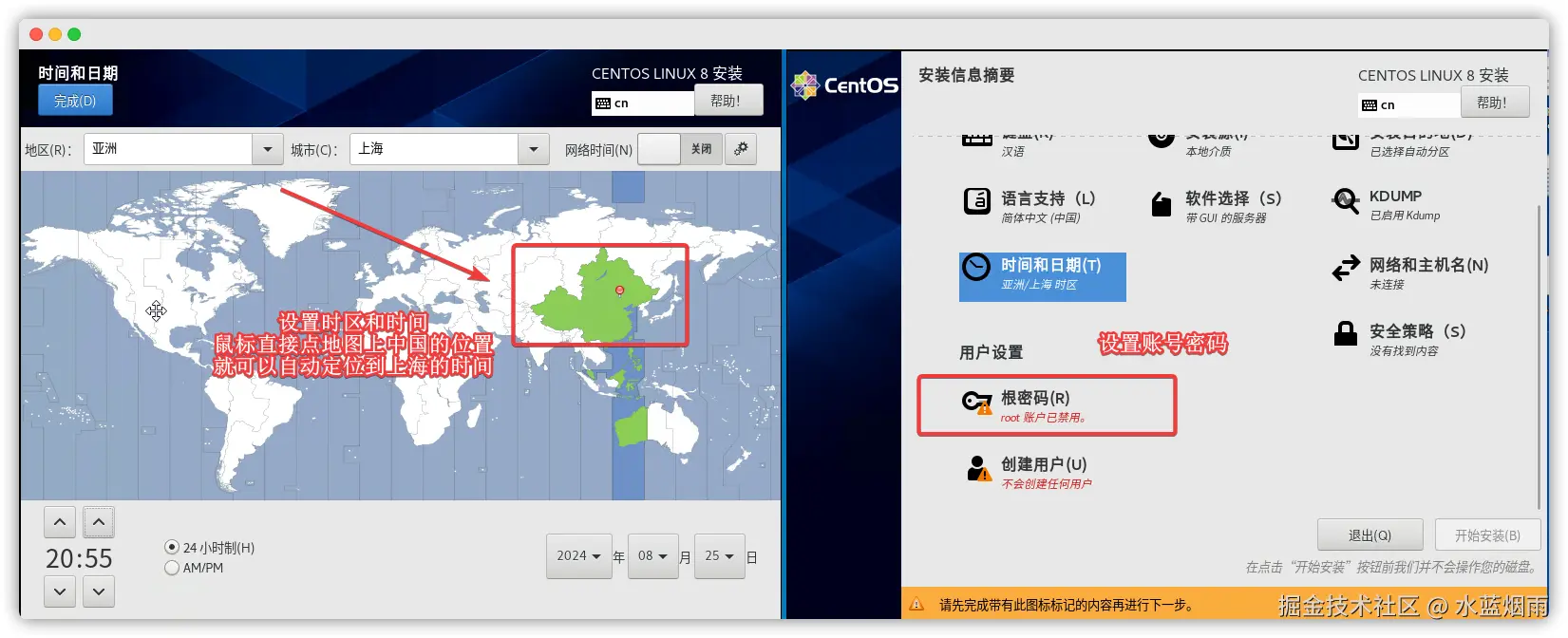Click the root 账户已禁用 warning text
Screen dimensions: 1568x638
[1044, 418]
